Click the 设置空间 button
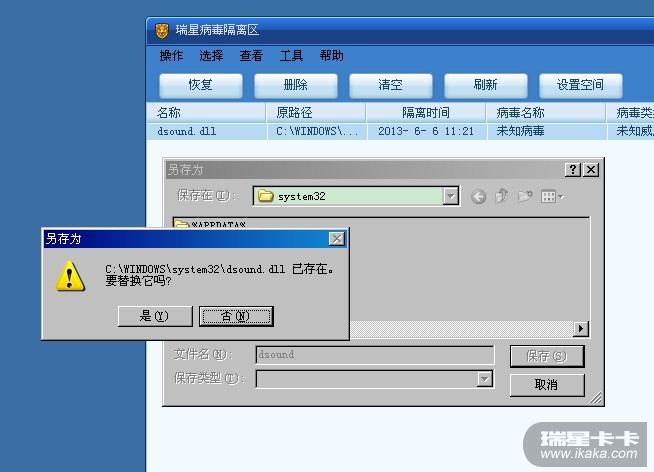This screenshot has width=654, height=472. pos(581,85)
